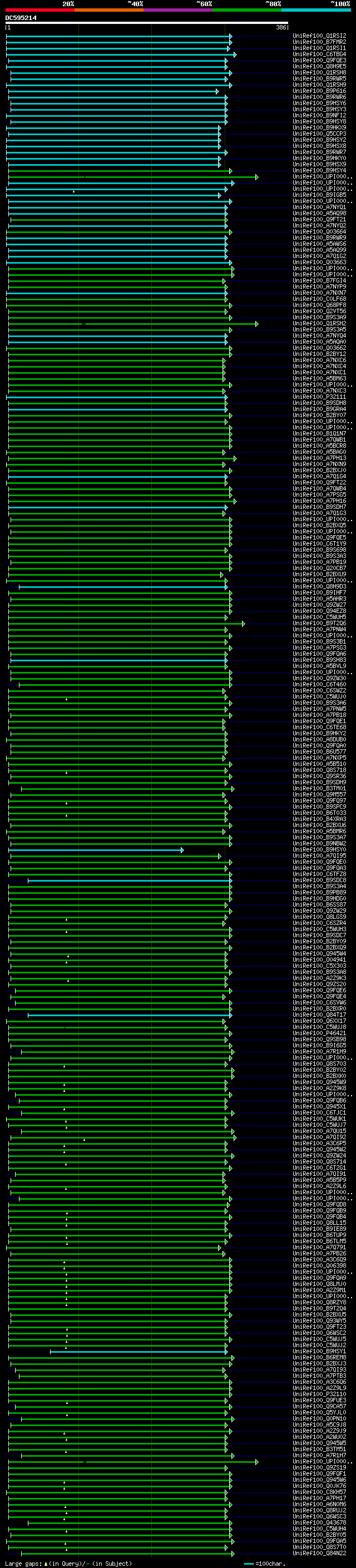
Task: Select label UniRef100_P46421
Action: tap(319, 1033)
